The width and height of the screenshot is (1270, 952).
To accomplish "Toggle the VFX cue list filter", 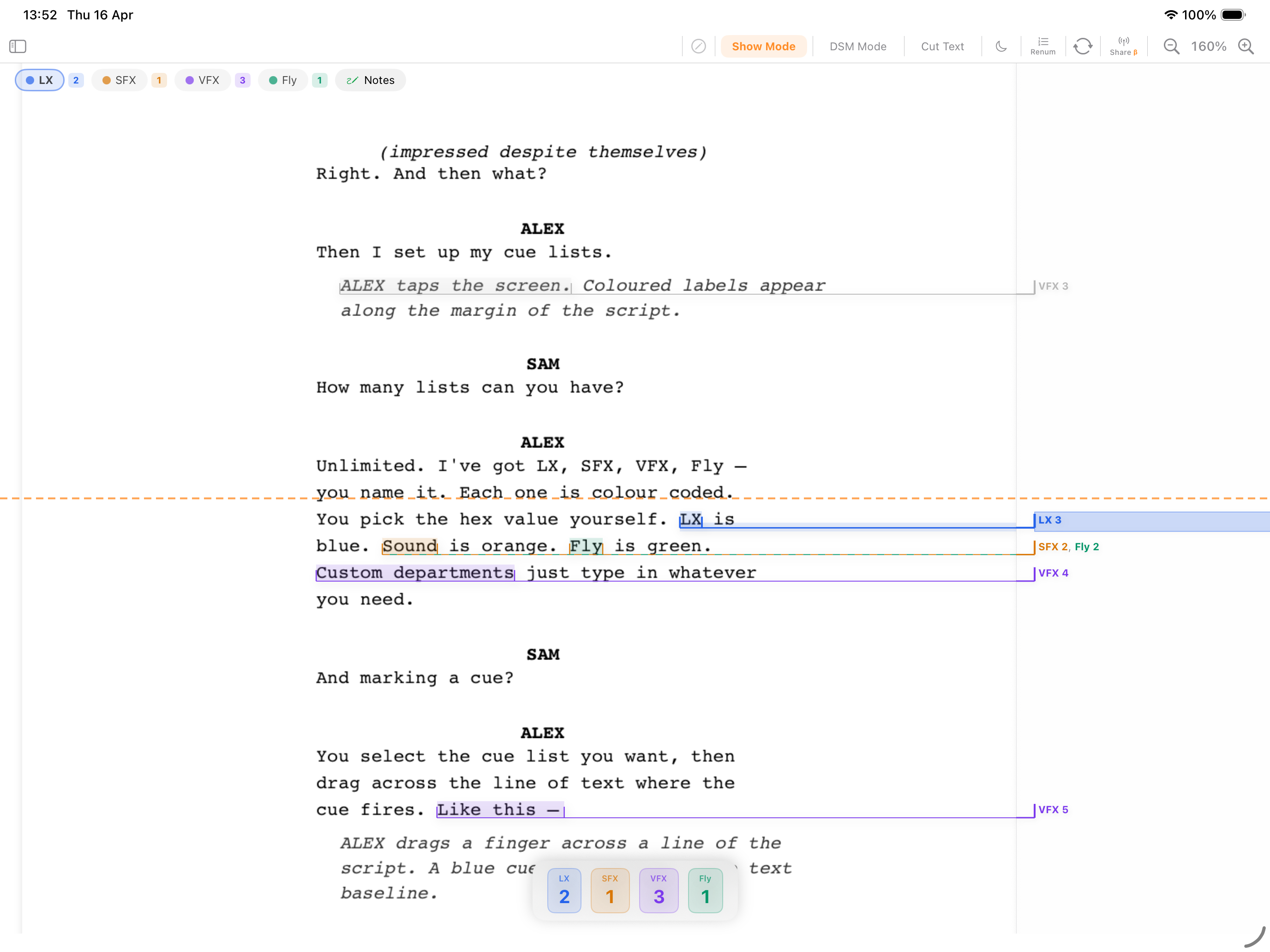I will pos(203,80).
